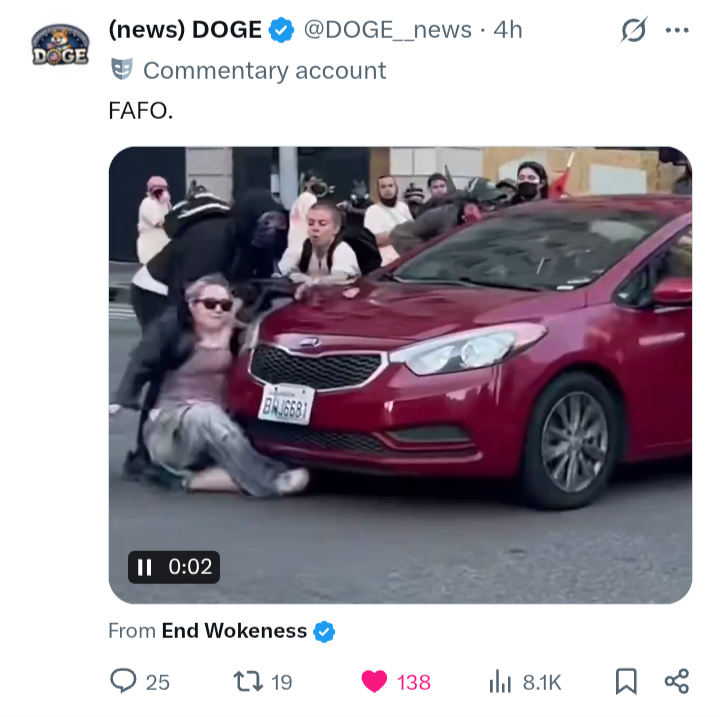
Task: Pause the video with pause button
Action: click(x=145, y=567)
